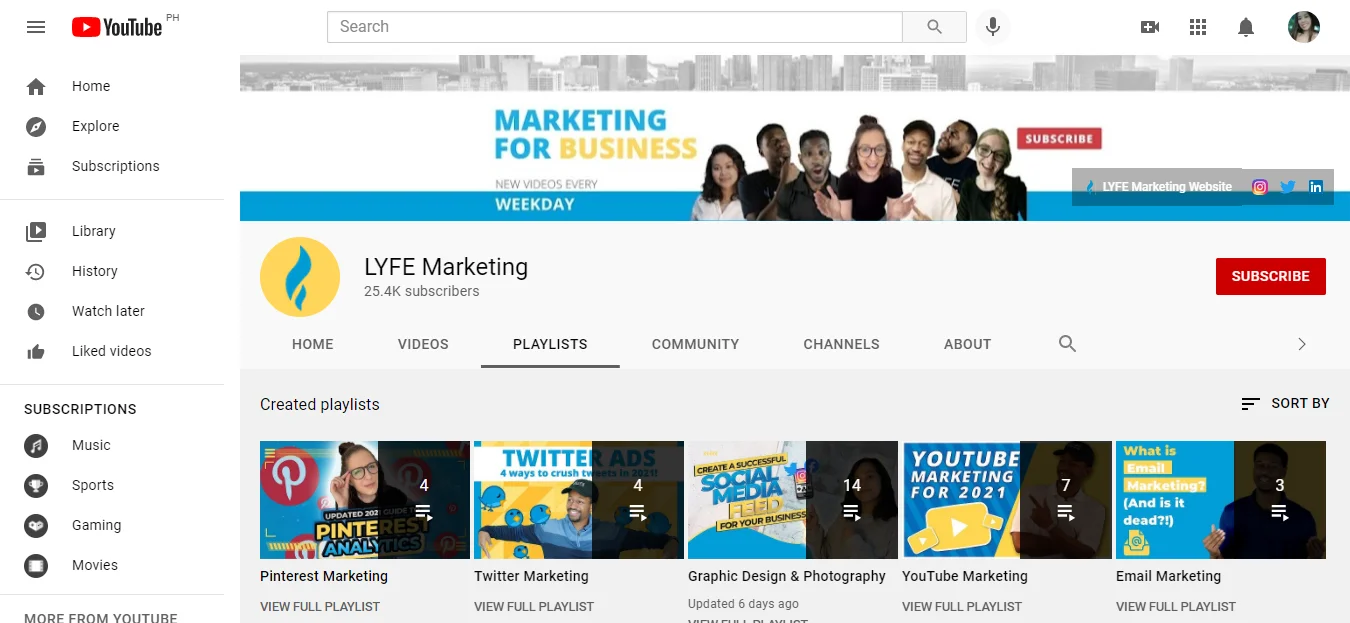Open the YouTube apps grid icon
The height and width of the screenshot is (623, 1350).
(x=1197, y=27)
